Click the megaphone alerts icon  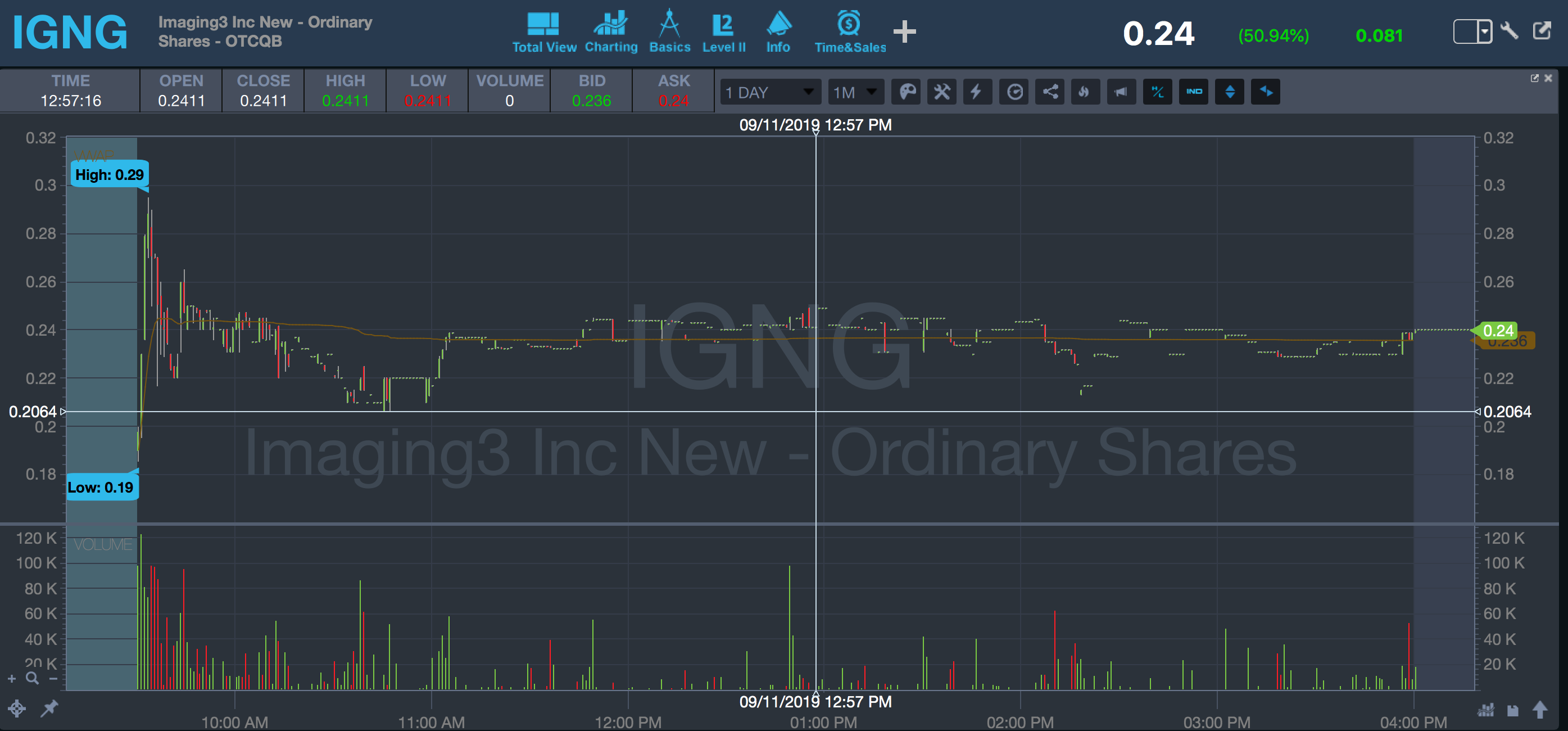(1121, 92)
